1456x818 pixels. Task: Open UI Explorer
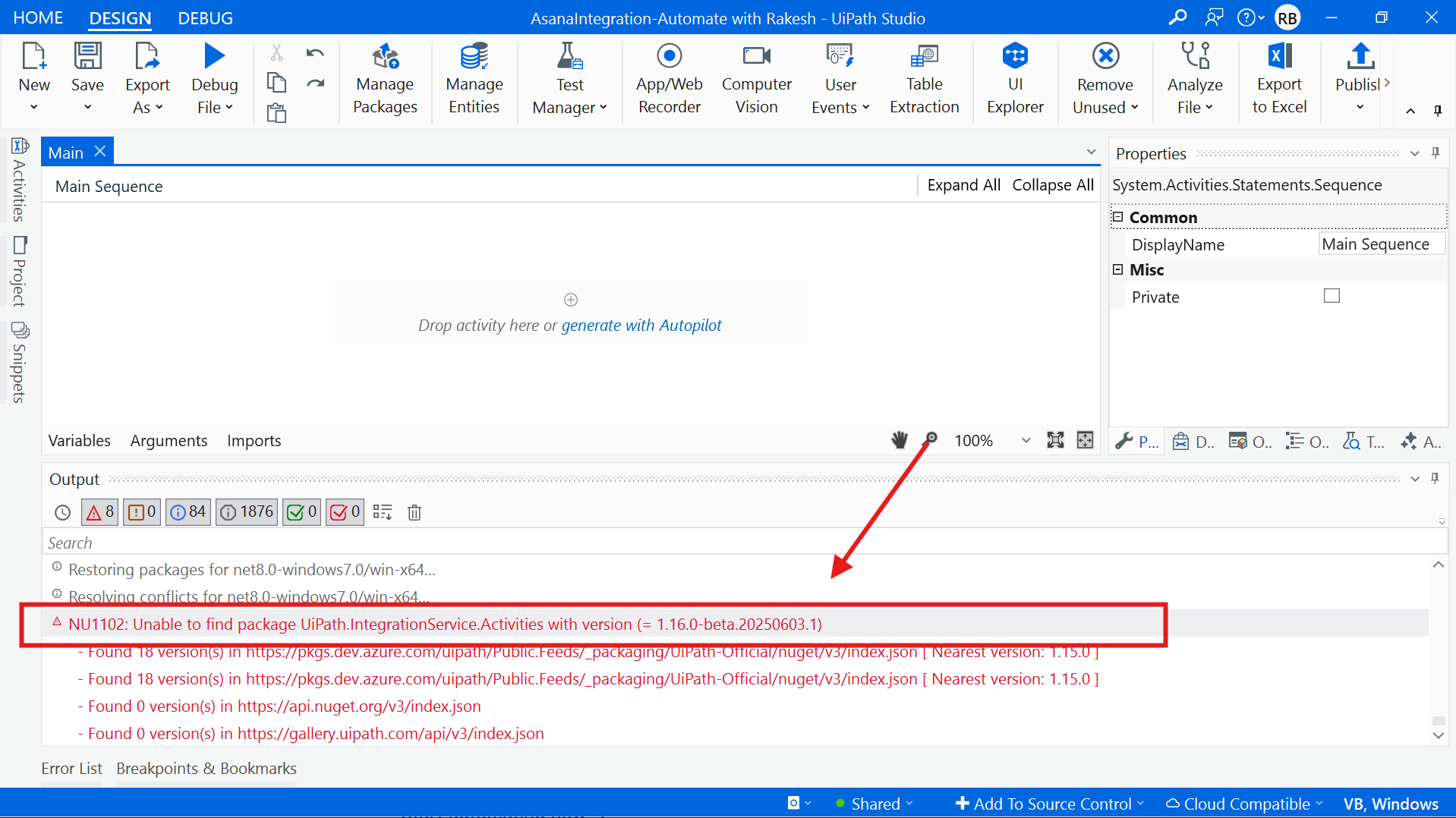pyautogui.click(x=1015, y=79)
